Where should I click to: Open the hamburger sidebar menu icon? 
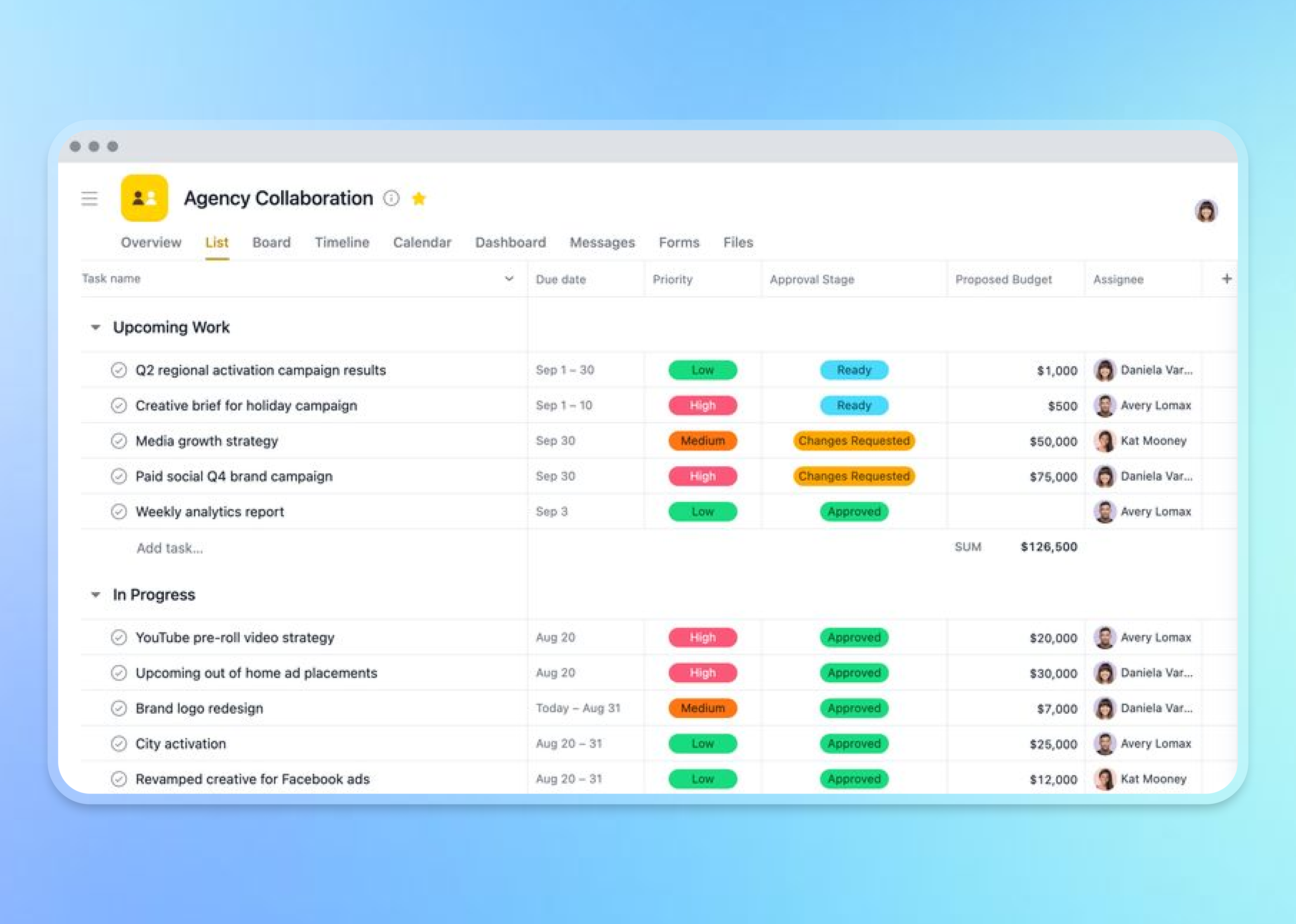click(x=89, y=199)
